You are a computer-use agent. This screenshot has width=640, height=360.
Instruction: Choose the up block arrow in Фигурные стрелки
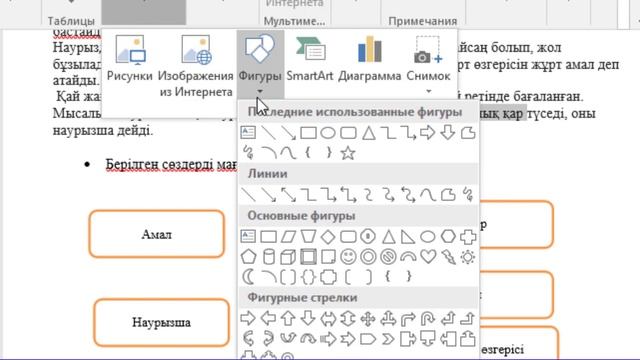(288, 318)
